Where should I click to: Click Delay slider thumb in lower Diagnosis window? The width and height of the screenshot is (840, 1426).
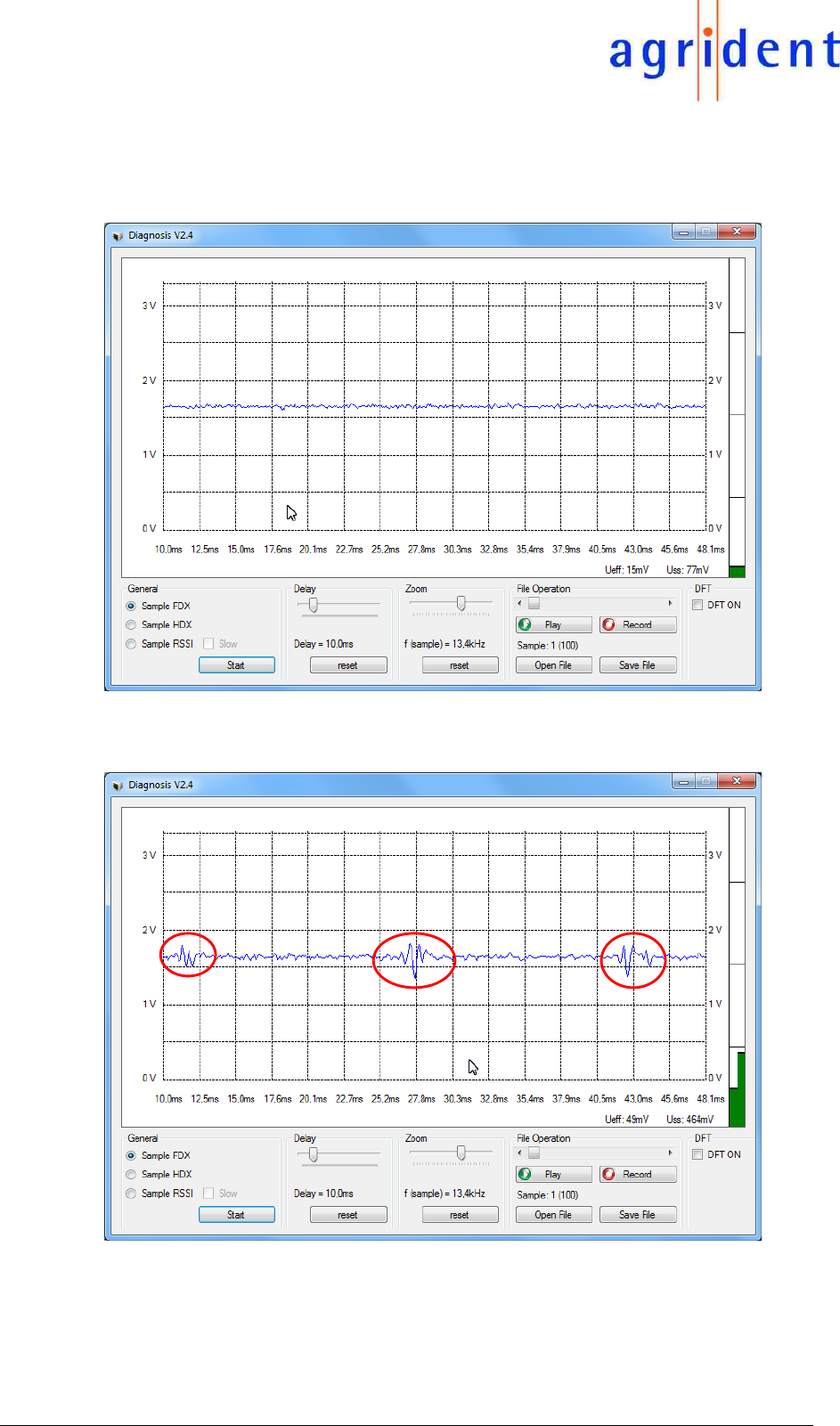314,1154
